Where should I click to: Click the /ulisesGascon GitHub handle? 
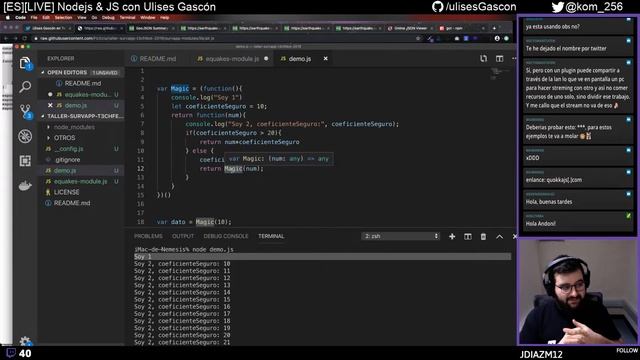(x=481, y=7)
